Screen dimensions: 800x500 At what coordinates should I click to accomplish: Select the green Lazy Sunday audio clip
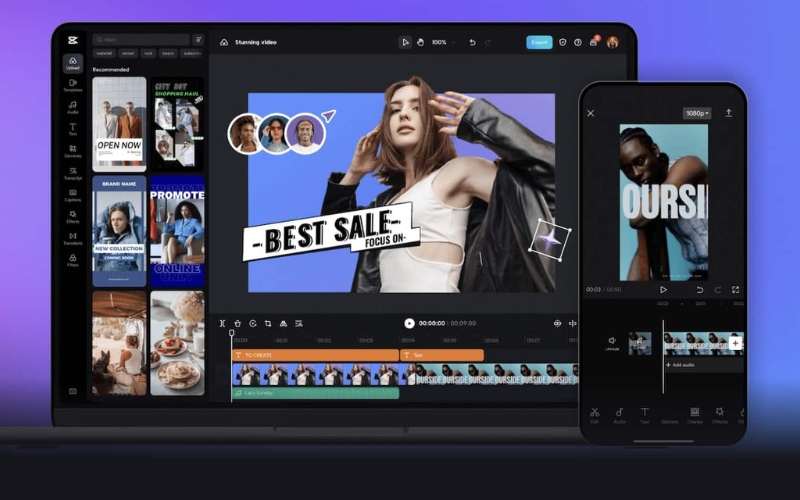tap(315, 393)
